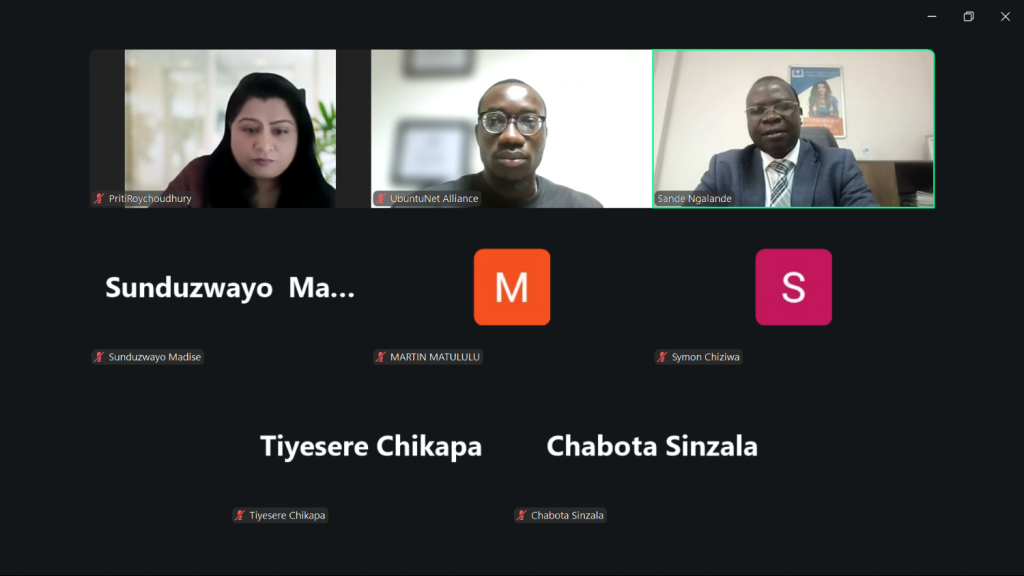Viewport: 1024px width, 576px height.
Task: Click truncated Sunduzwayo Ma... name tile
Action: 230,288
